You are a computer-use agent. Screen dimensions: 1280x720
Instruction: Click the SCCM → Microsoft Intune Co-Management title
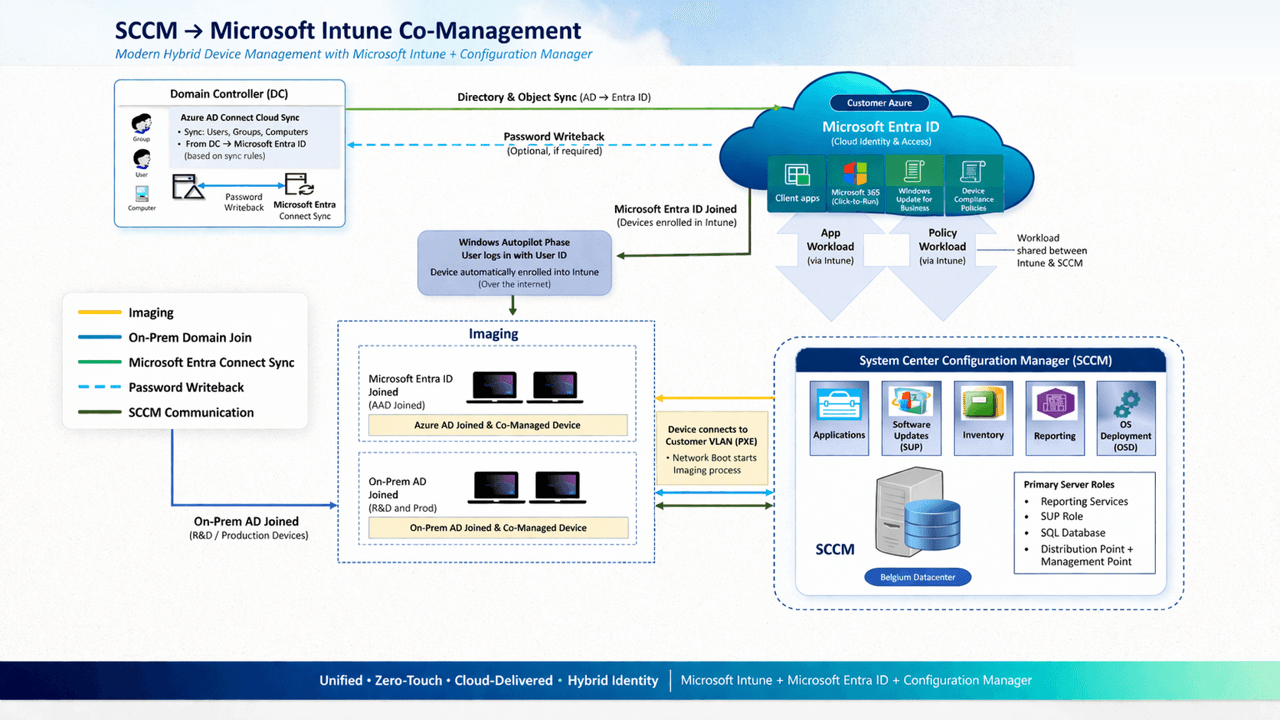(x=348, y=31)
